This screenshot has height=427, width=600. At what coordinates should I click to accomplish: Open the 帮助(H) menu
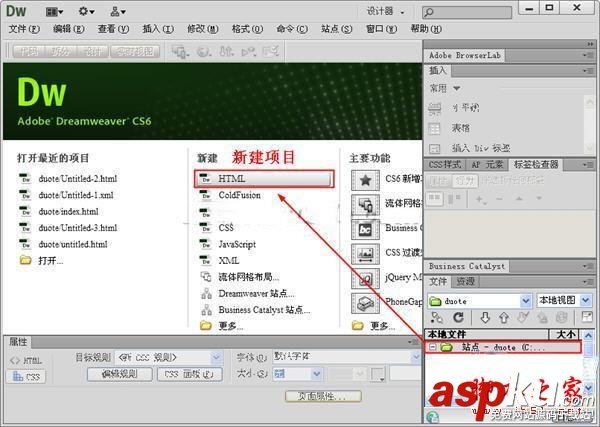tap(426, 29)
